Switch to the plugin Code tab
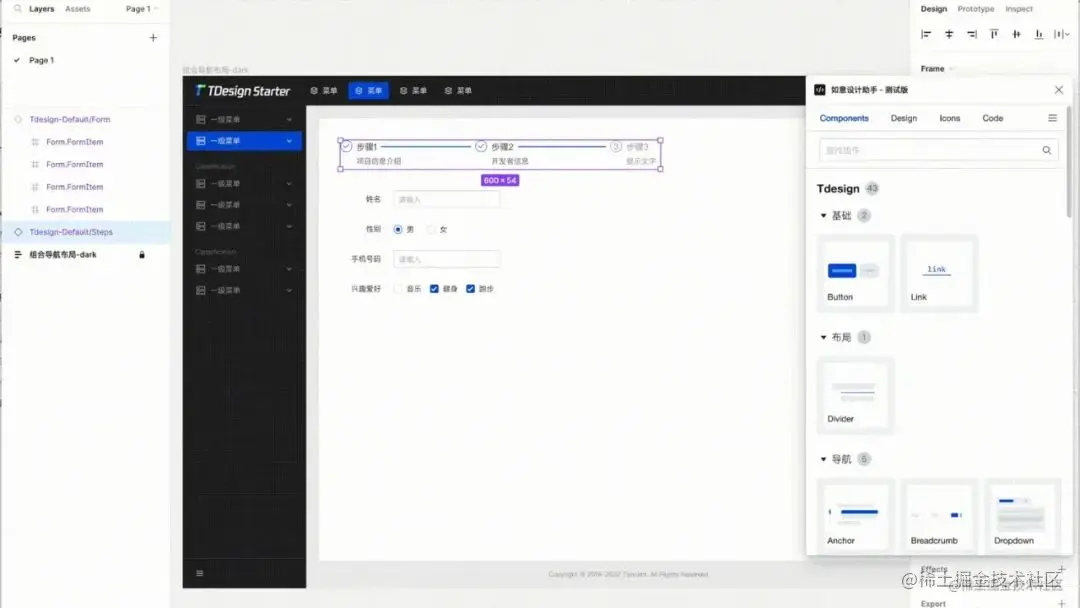 pos(993,118)
